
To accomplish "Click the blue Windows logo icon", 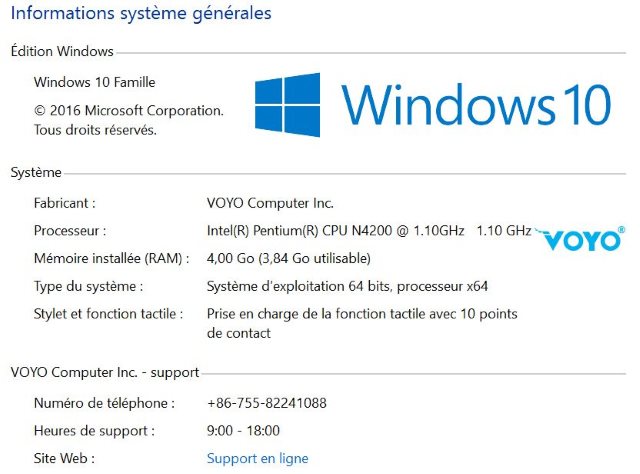I will tap(287, 105).
